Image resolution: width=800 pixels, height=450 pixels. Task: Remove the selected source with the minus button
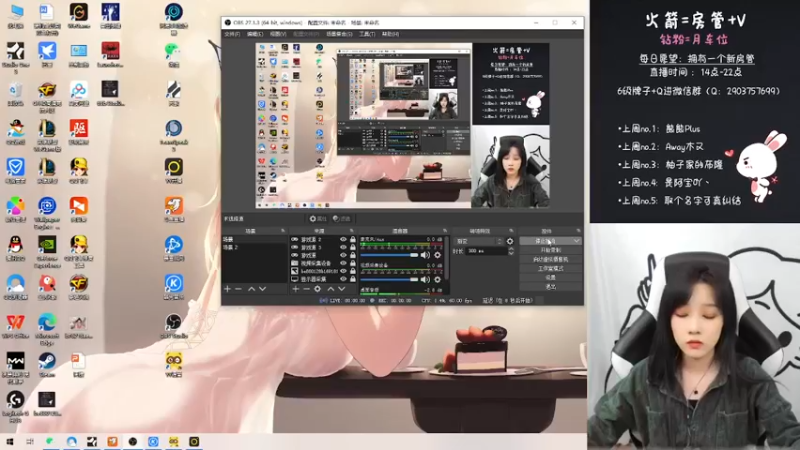click(306, 289)
